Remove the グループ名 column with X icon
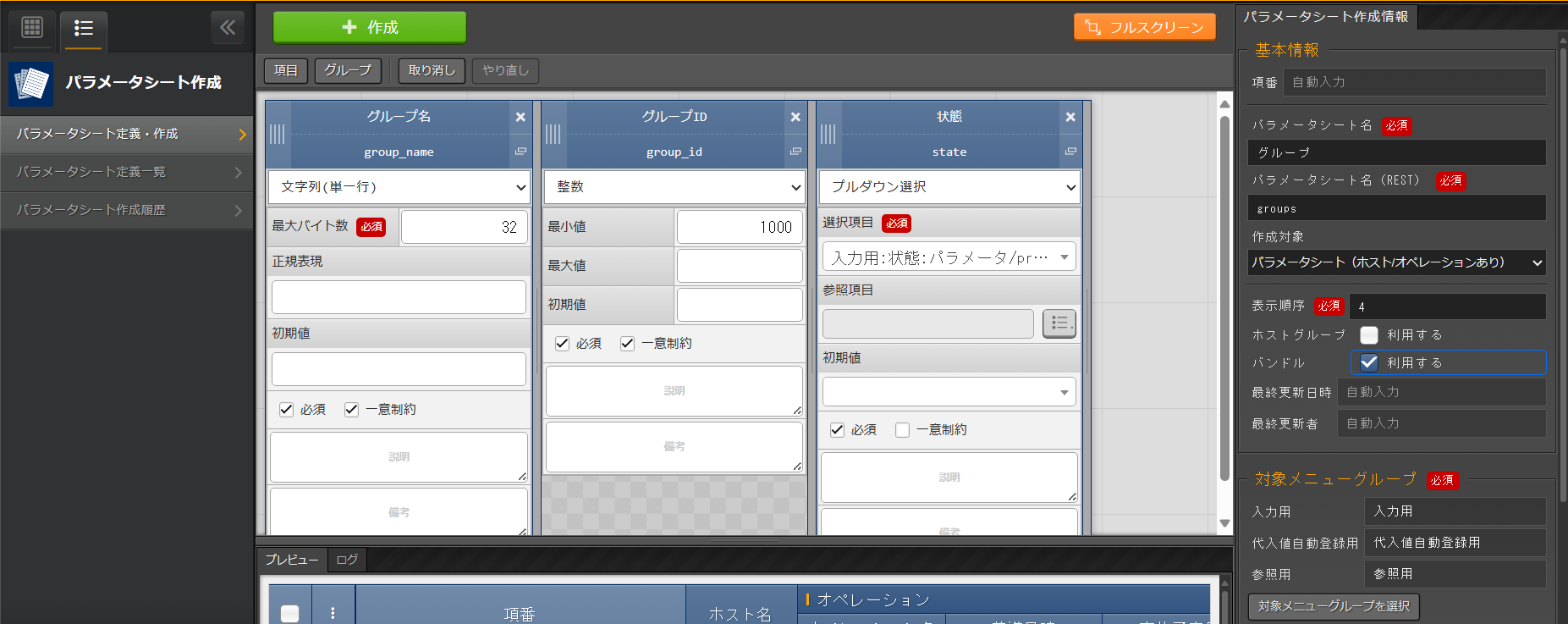The image size is (1568, 624). tap(520, 117)
